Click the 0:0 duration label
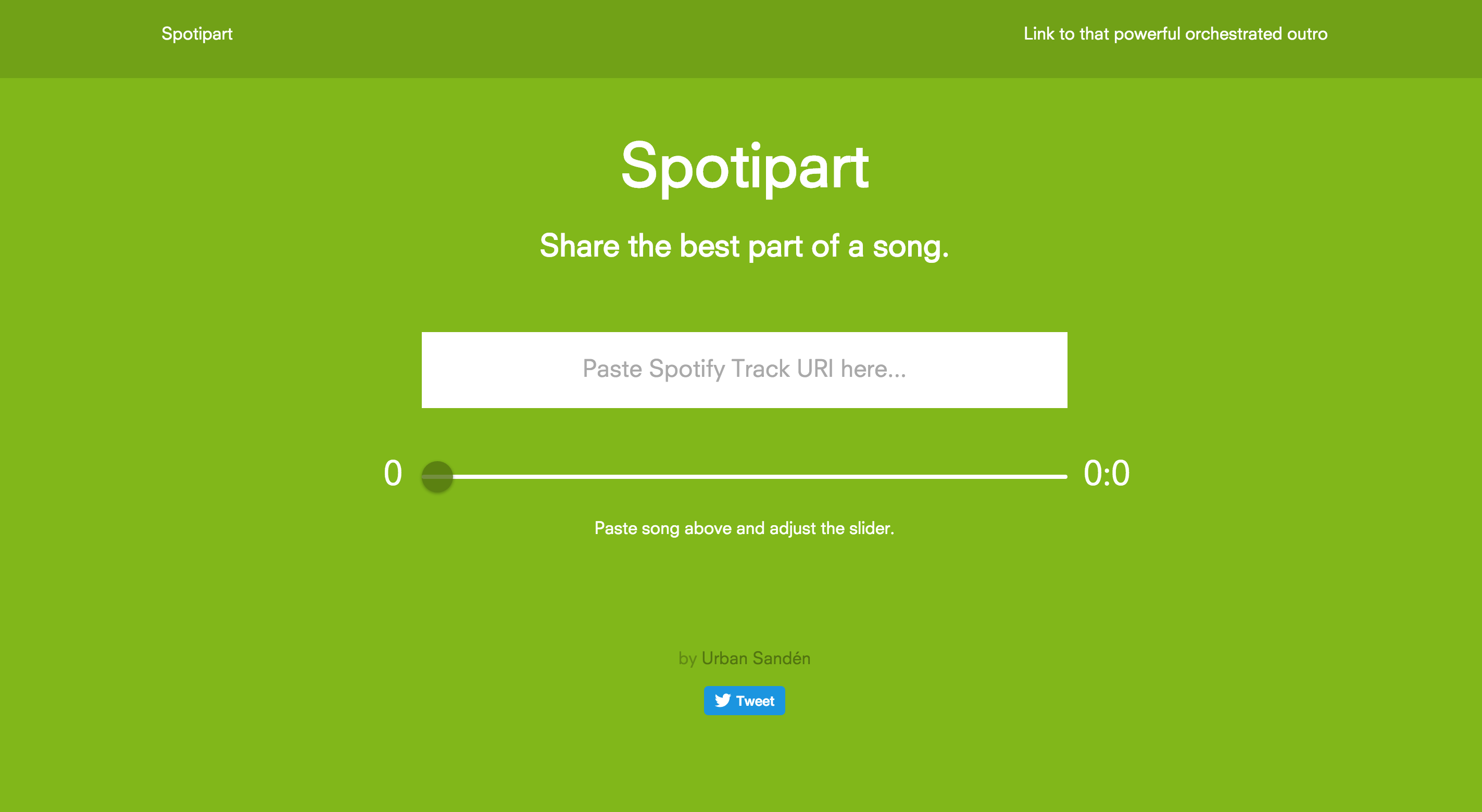The image size is (1482, 812). pos(1106,473)
